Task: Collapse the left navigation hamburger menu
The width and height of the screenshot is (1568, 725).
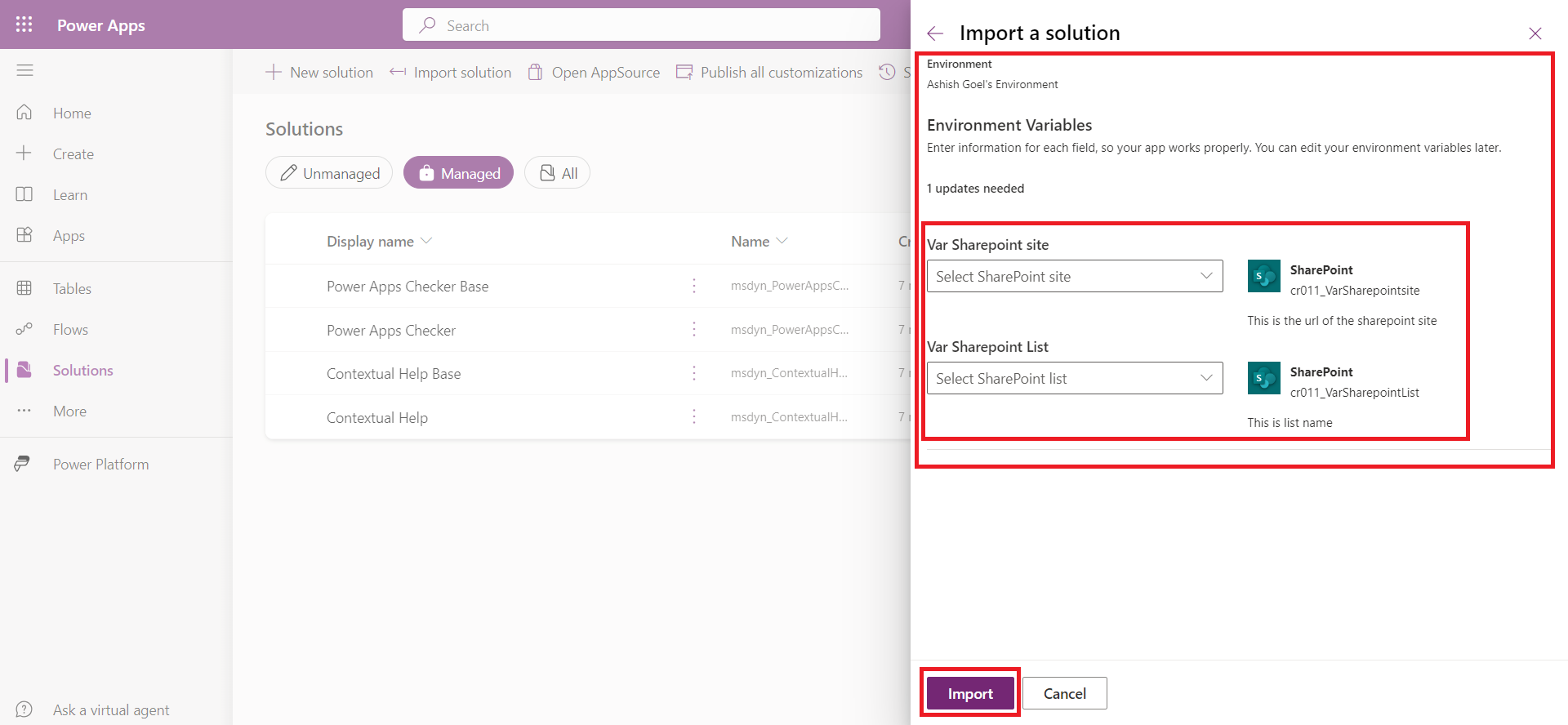Action: (24, 70)
